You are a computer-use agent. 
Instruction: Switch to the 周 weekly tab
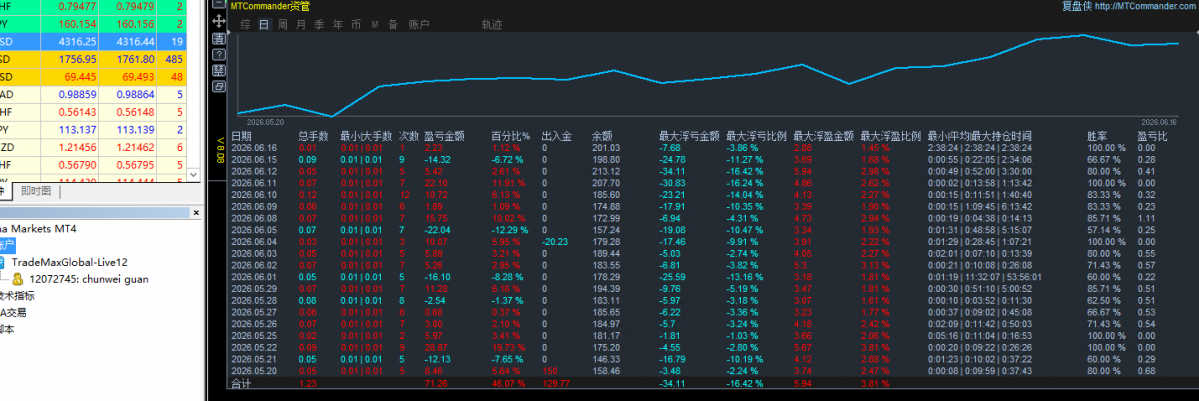282,24
